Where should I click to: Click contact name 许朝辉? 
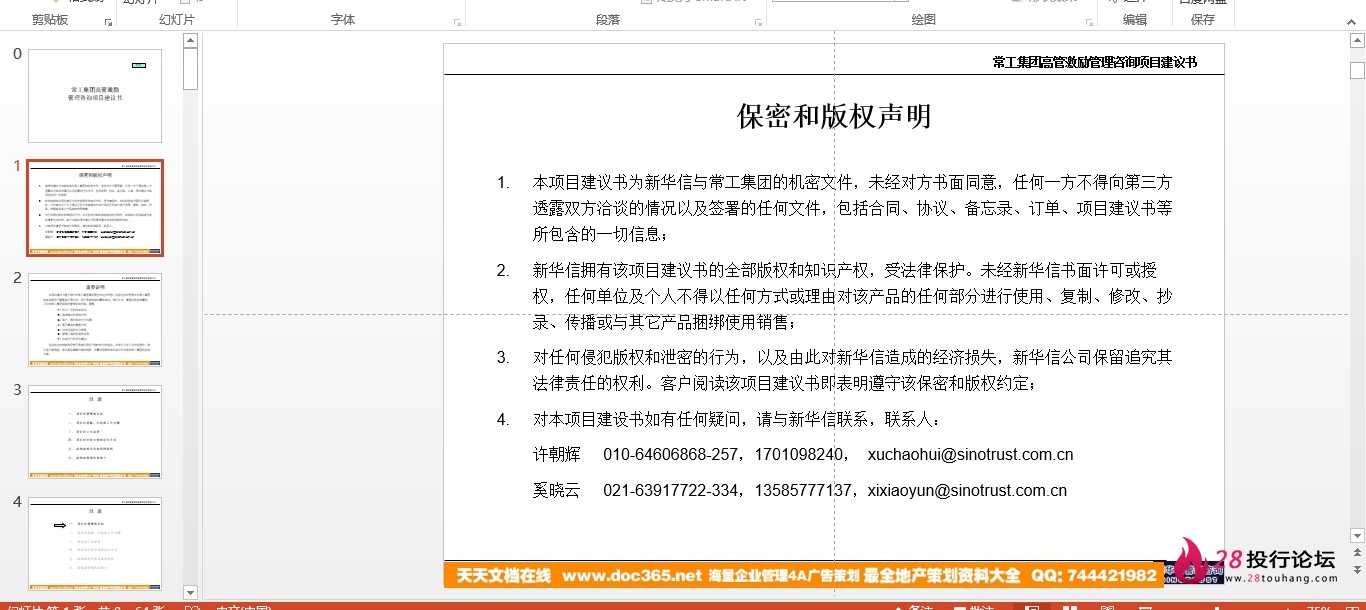click(x=556, y=455)
